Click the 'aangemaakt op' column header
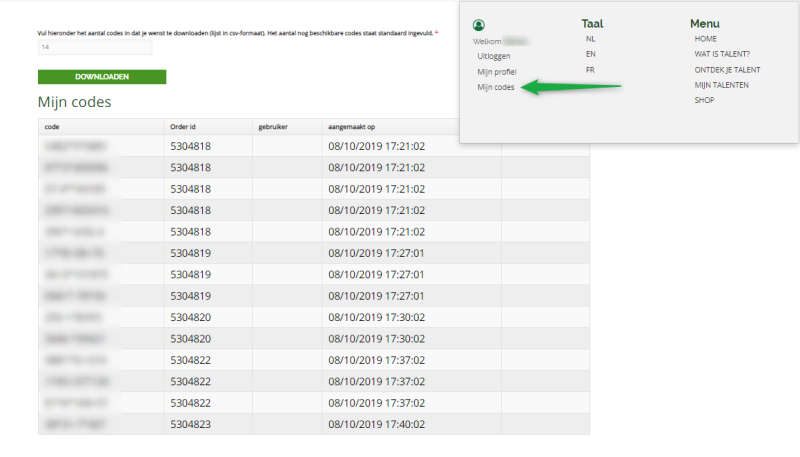800x457 pixels. (x=352, y=127)
